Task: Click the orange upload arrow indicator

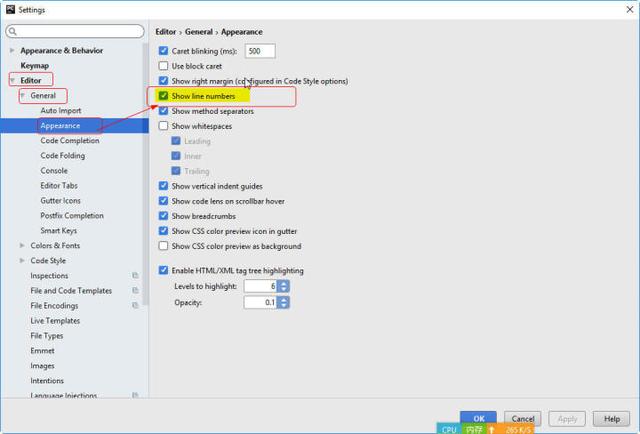Action: click(491, 429)
